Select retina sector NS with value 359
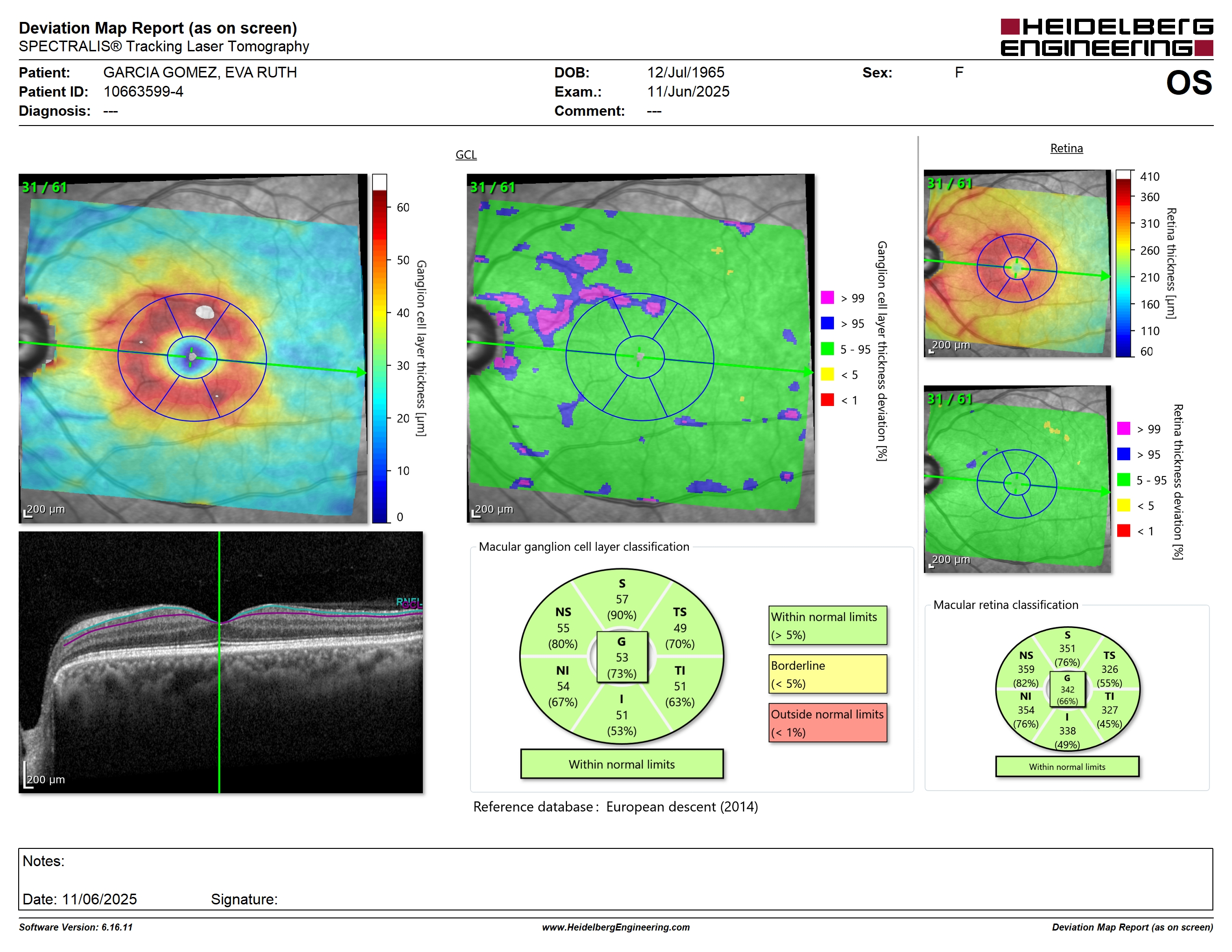This screenshot has height=952, width=1232. [x=1026, y=669]
